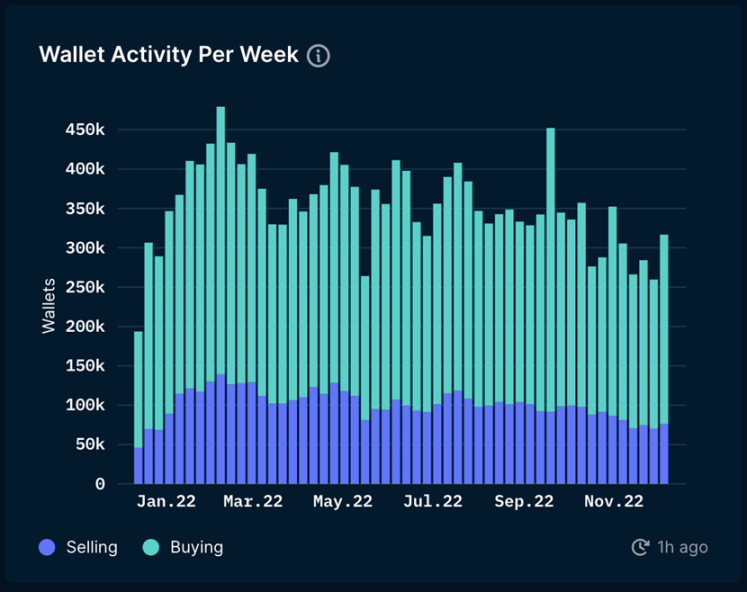The width and height of the screenshot is (747, 592).
Task: Click the Nov.22 x-axis label
Action: pos(613,502)
